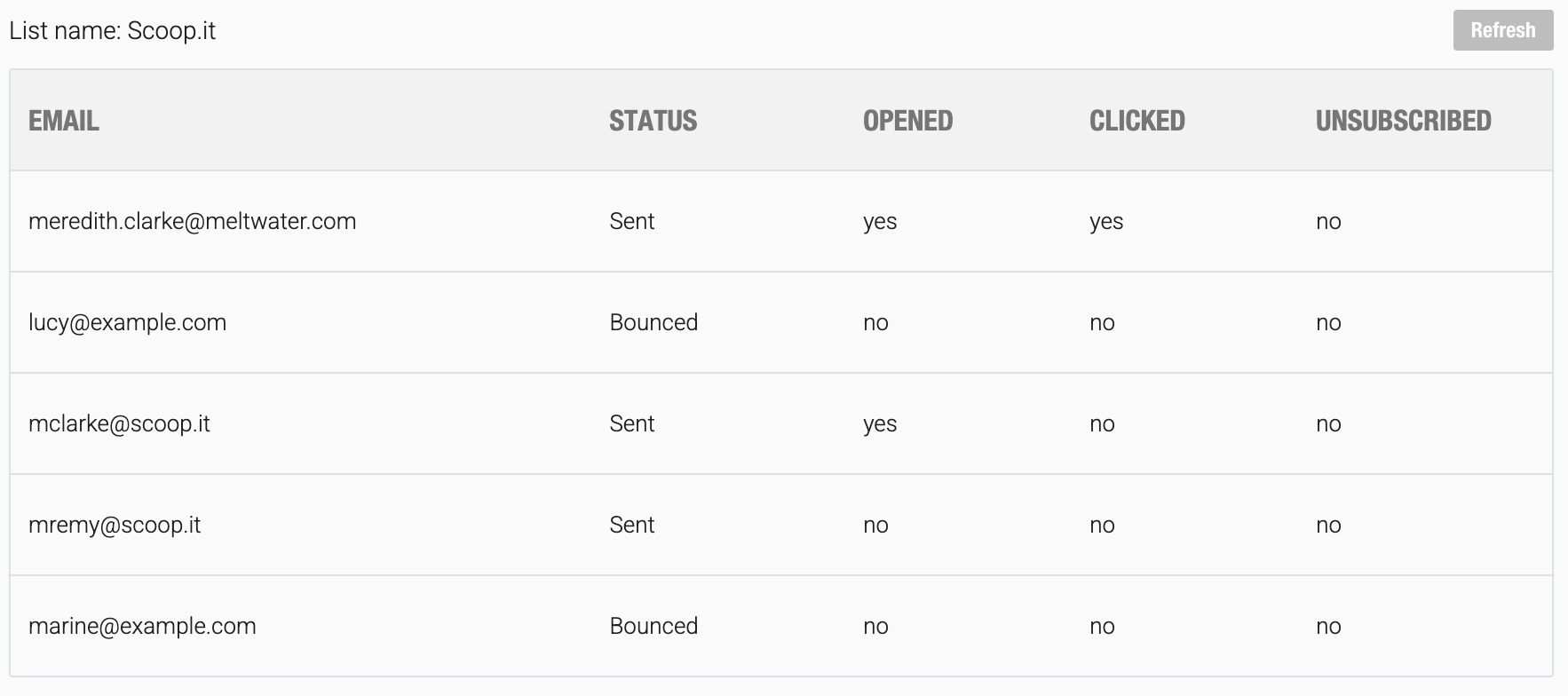Click Sent status for meredith.clarke row
This screenshot has height=696, width=1568.
(631, 221)
